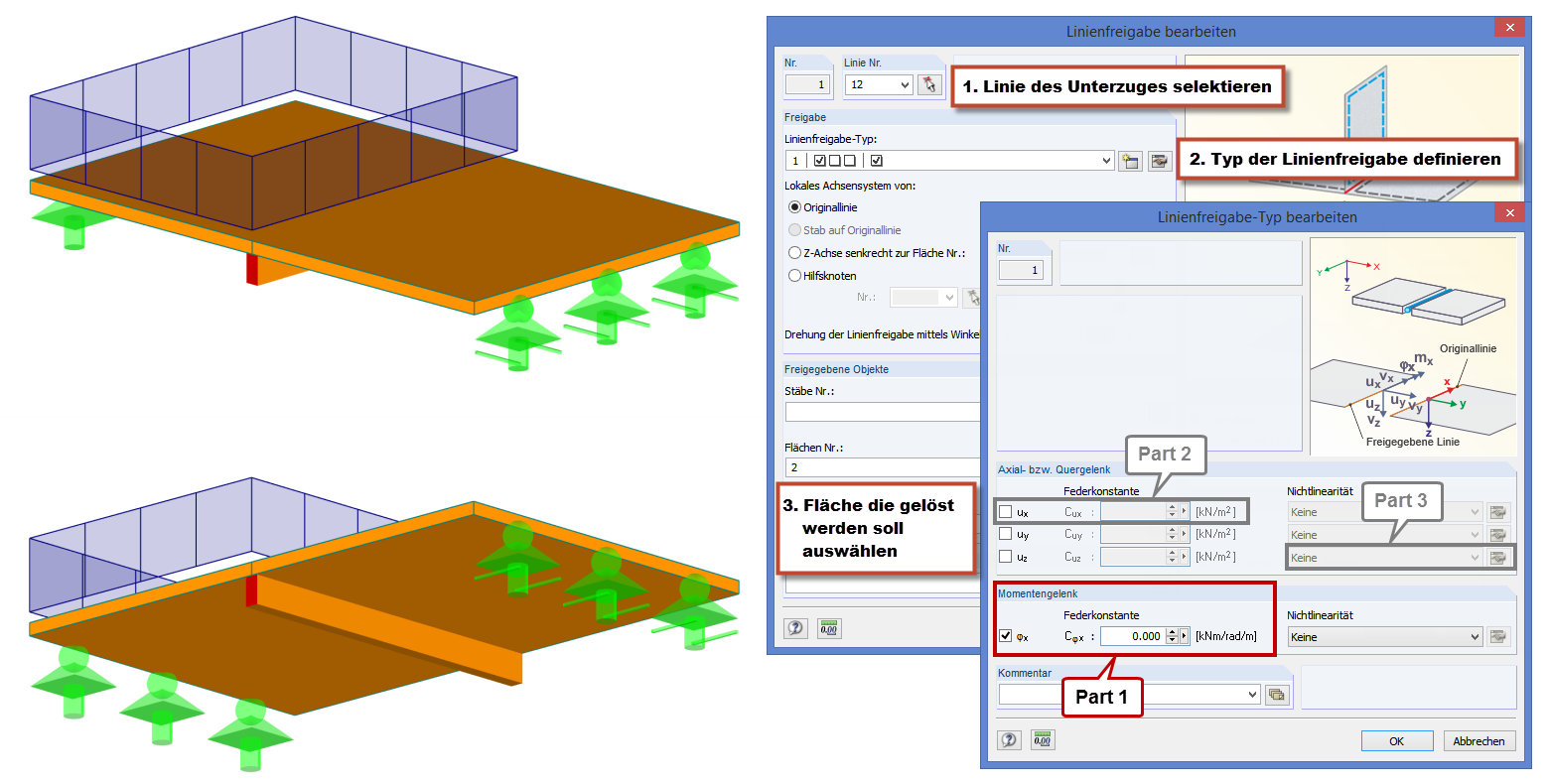Click units icon in Linienfreigabe bearbeiten dialog
The width and height of the screenshot is (1549, 784).
coord(829,628)
